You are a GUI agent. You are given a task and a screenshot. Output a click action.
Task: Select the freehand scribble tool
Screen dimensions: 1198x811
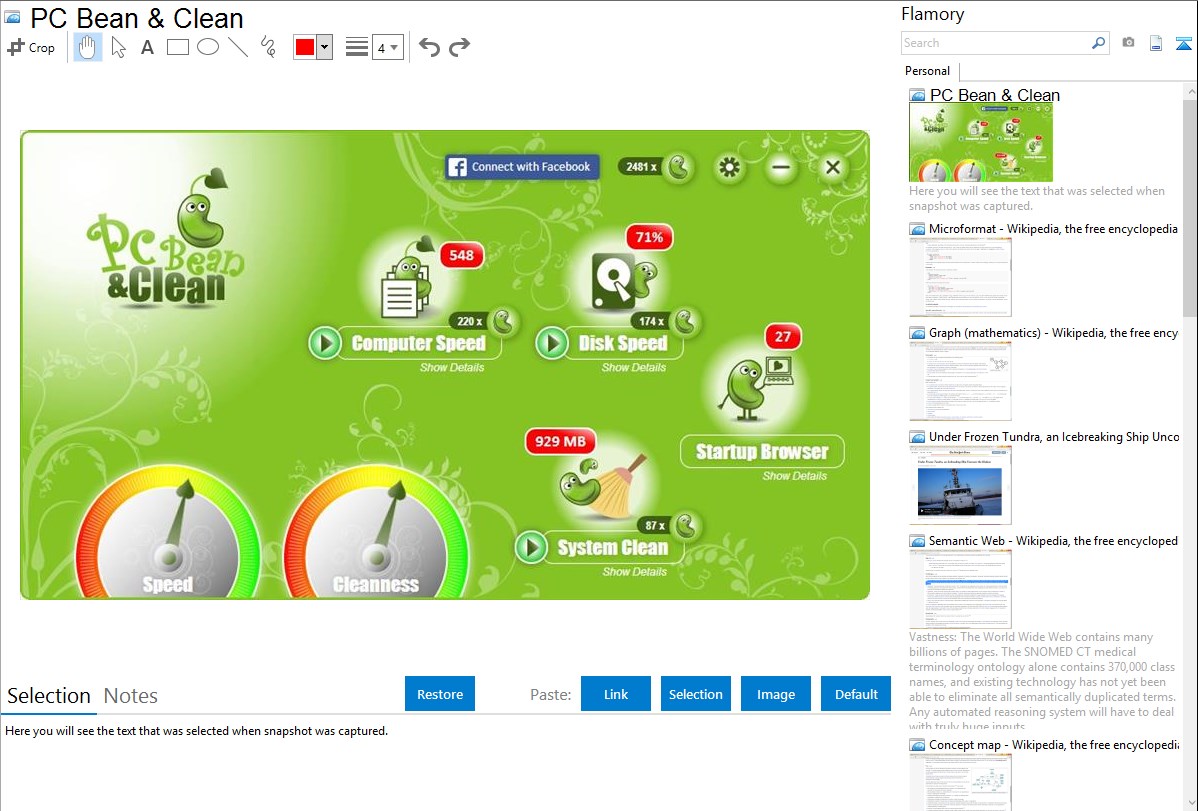[x=268, y=47]
